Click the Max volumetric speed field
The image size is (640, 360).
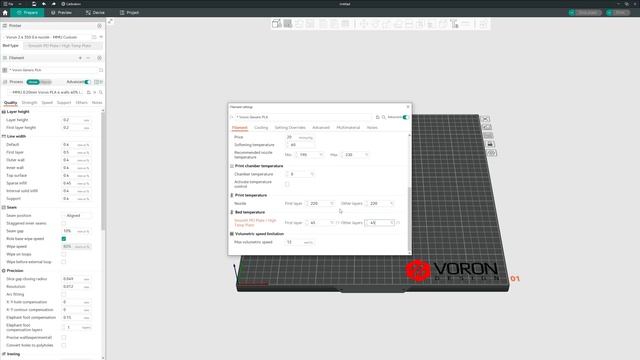point(300,242)
